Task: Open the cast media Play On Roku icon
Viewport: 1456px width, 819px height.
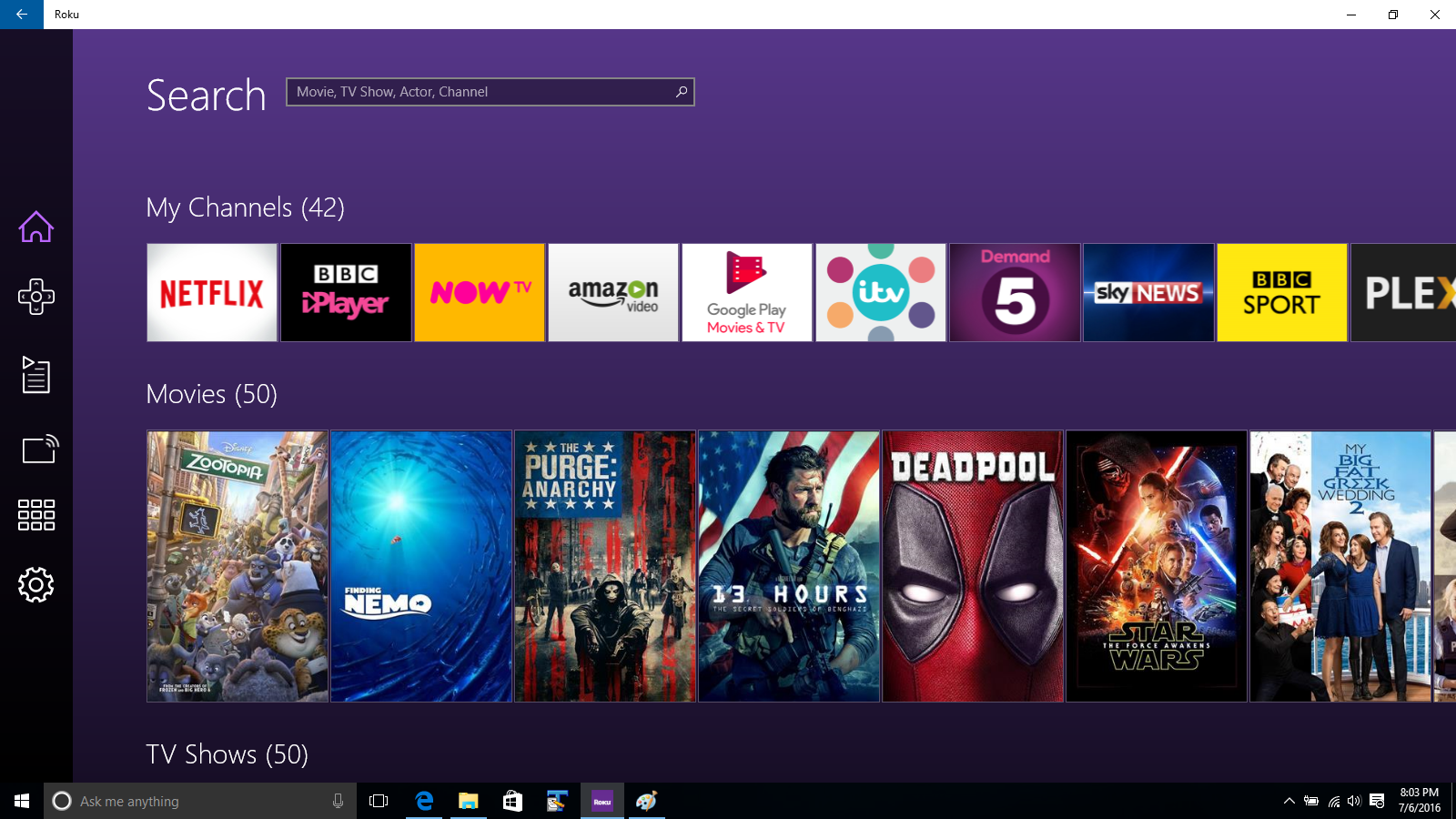Action: [40, 448]
